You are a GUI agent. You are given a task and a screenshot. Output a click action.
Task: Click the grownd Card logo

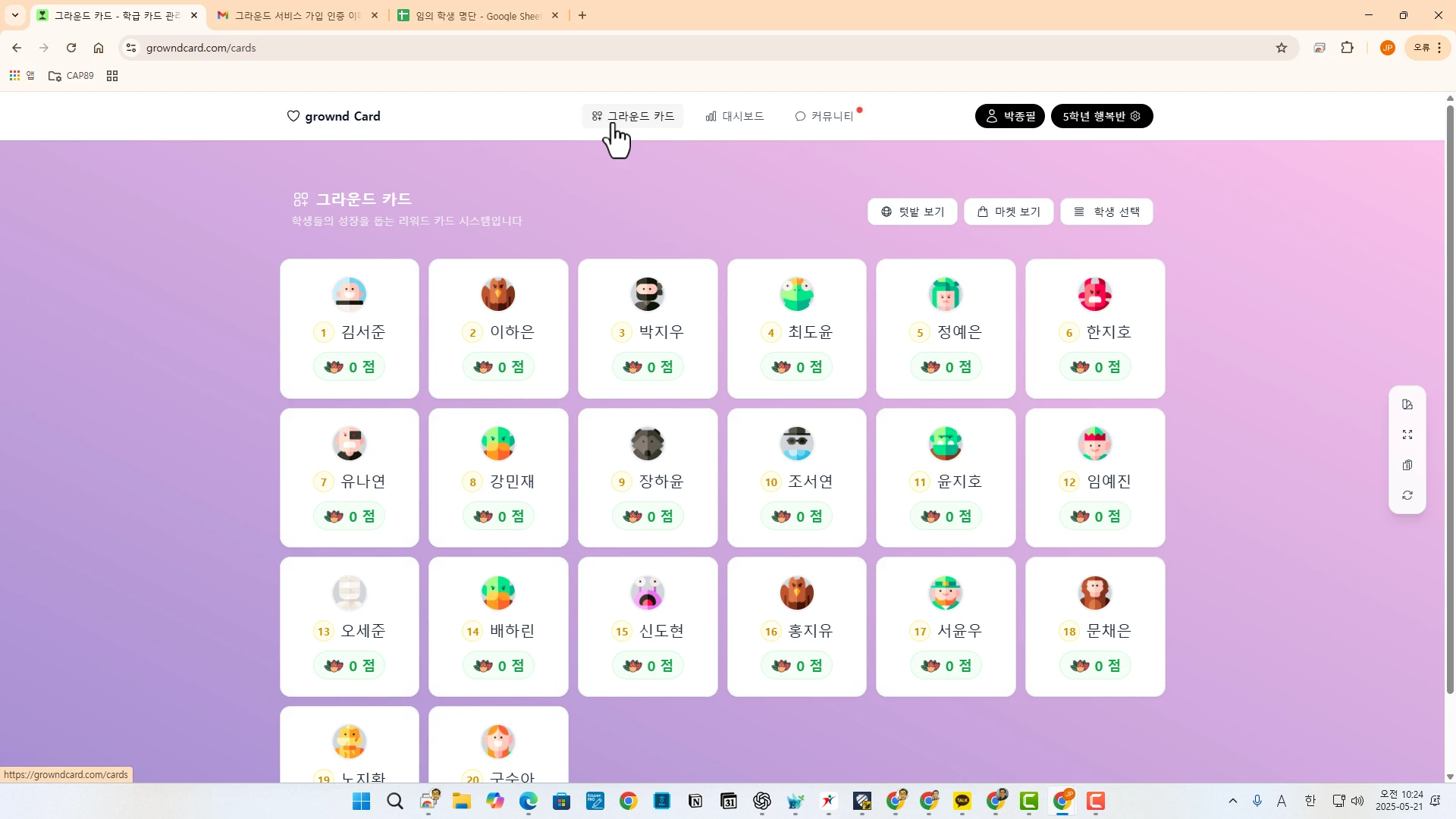(x=334, y=116)
